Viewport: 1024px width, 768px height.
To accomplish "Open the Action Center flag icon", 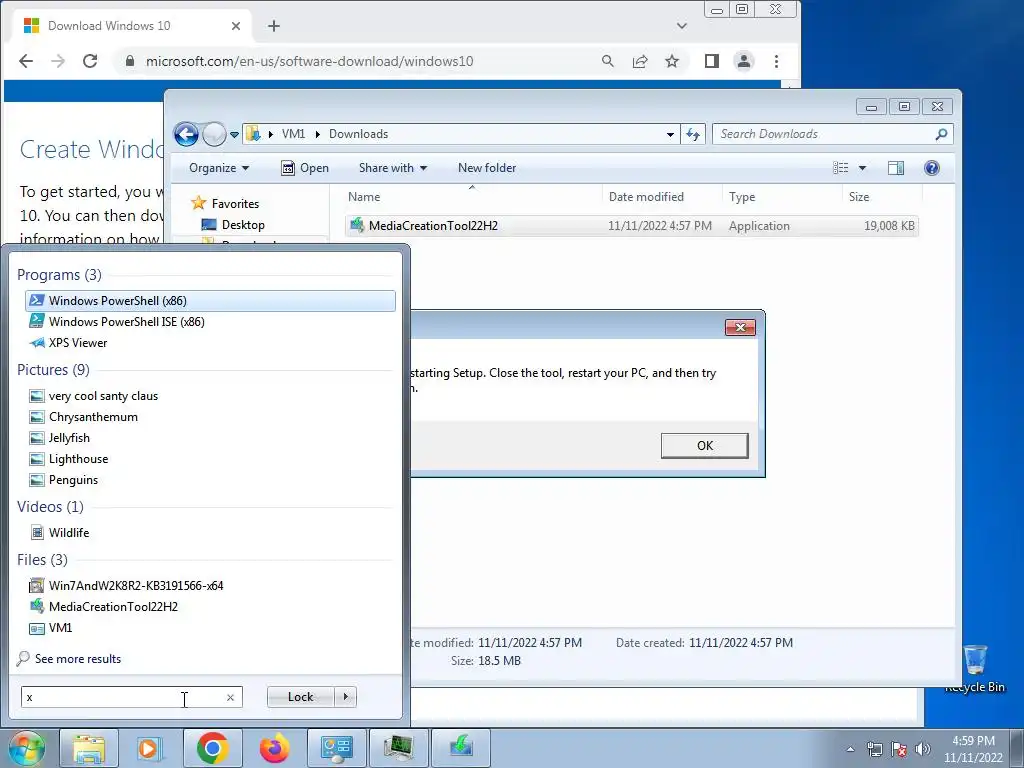I will coord(899,750).
